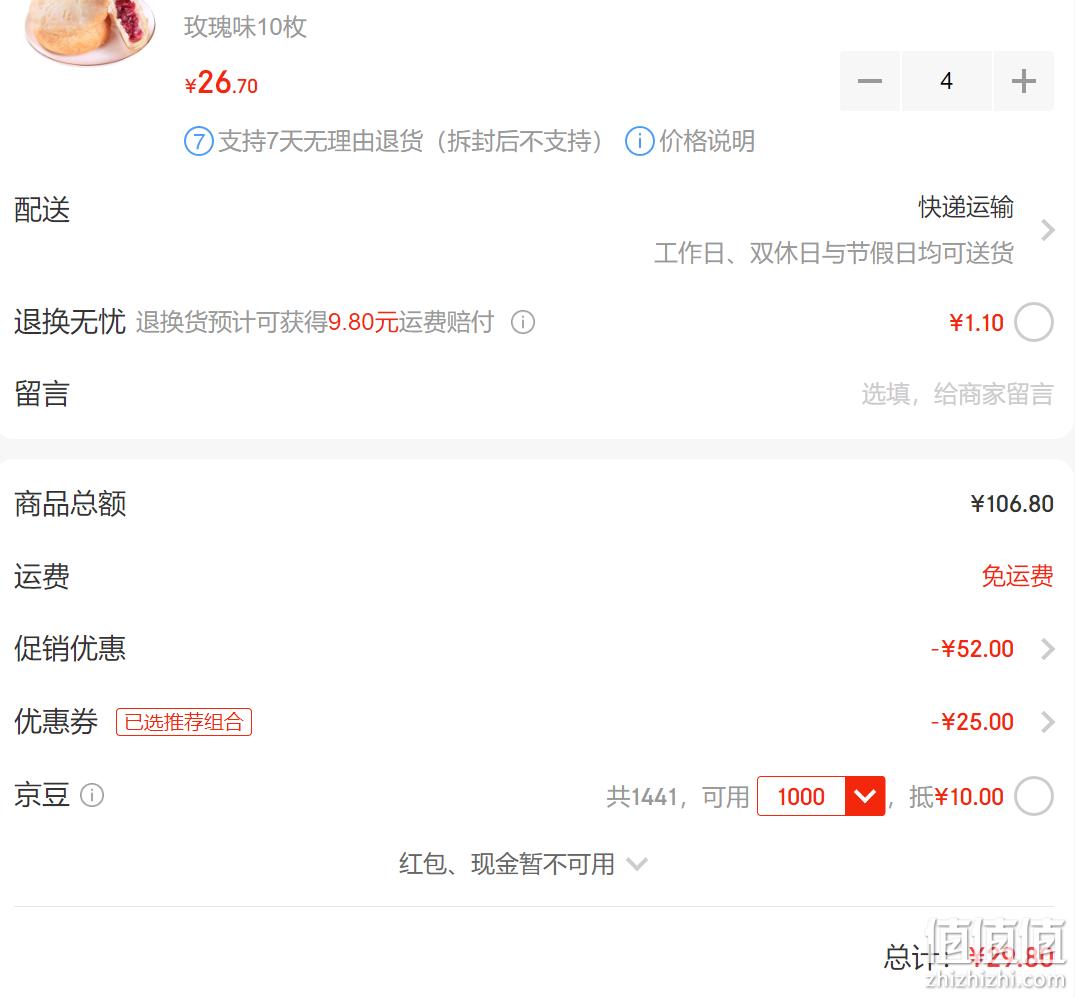Click the 支持7天无理由退货 policy text
Screen dimensions: 1075x997
point(410,141)
